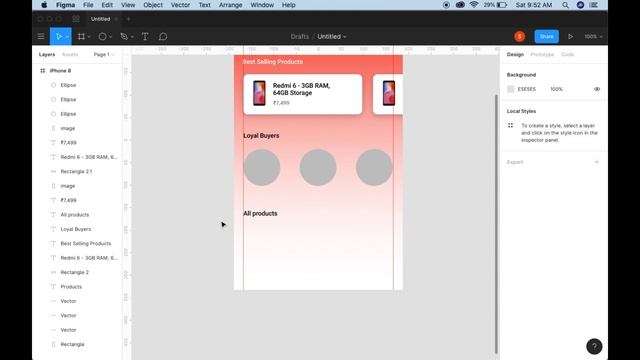The image size is (640, 360).
Task: Toggle background color visibility eye
Action: [x=597, y=89]
